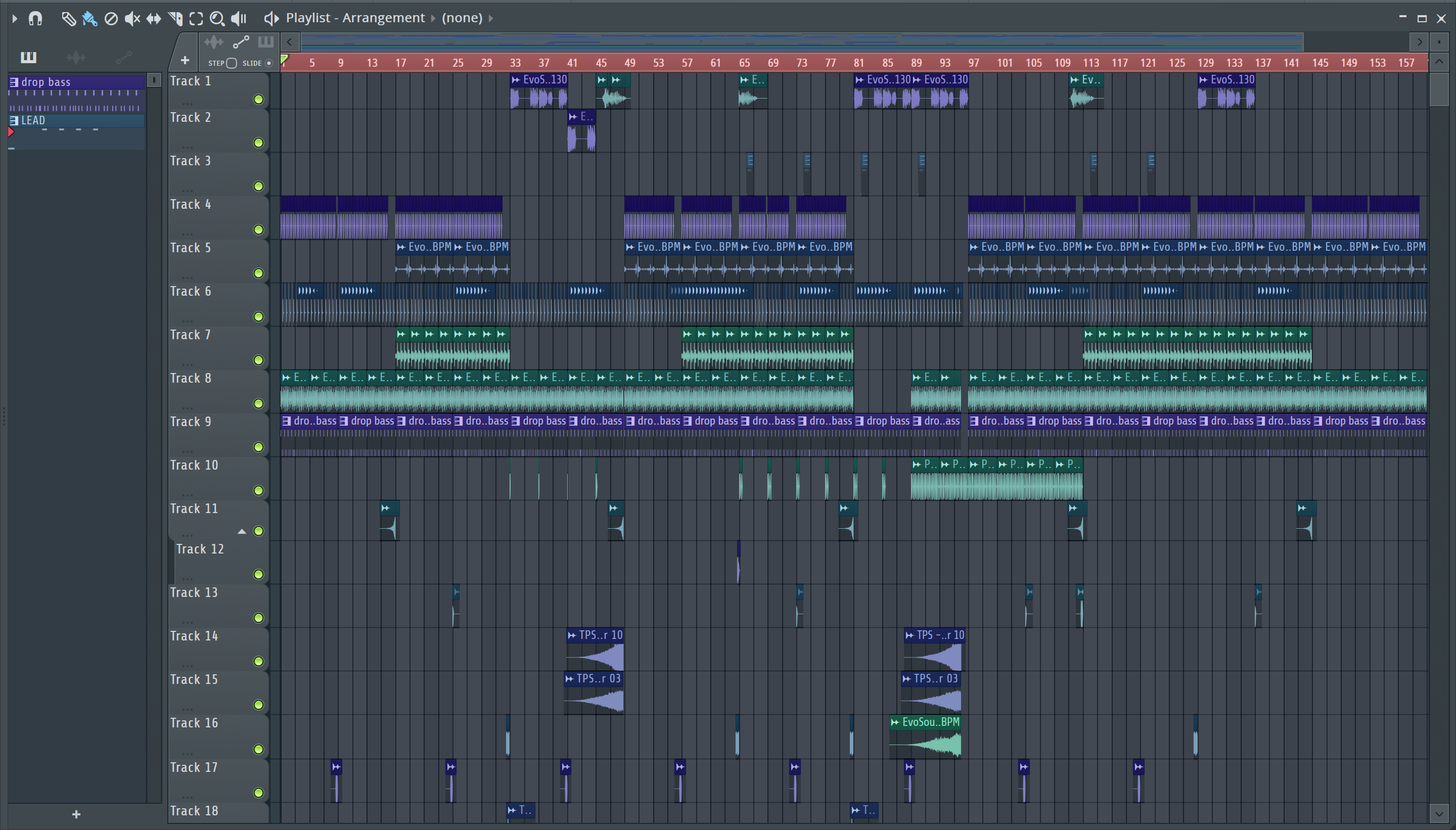Select the Slip tool double-arrow icon
Viewport: 1456px width, 830px height.
pos(153,19)
